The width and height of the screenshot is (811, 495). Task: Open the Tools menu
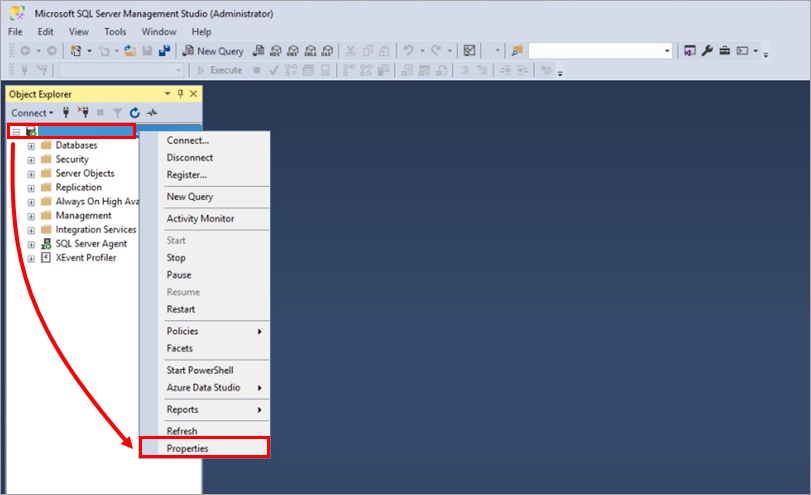click(x=115, y=32)
